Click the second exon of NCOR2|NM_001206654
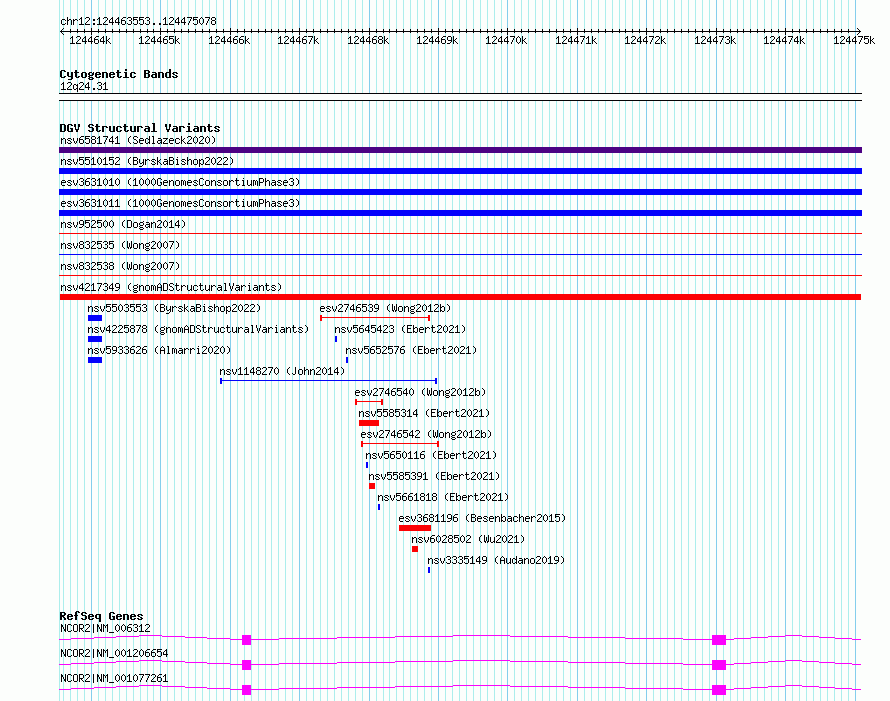The width and height of the screenshot is (890, 701). coord(719,665)
